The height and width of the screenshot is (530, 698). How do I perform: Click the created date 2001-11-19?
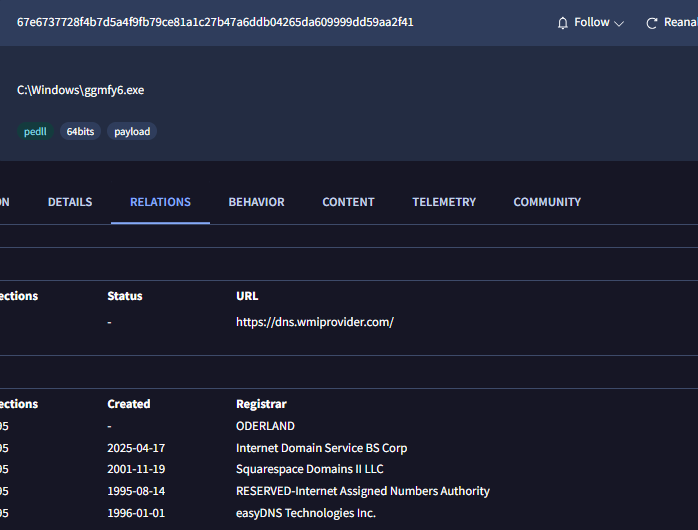(136, 469)
